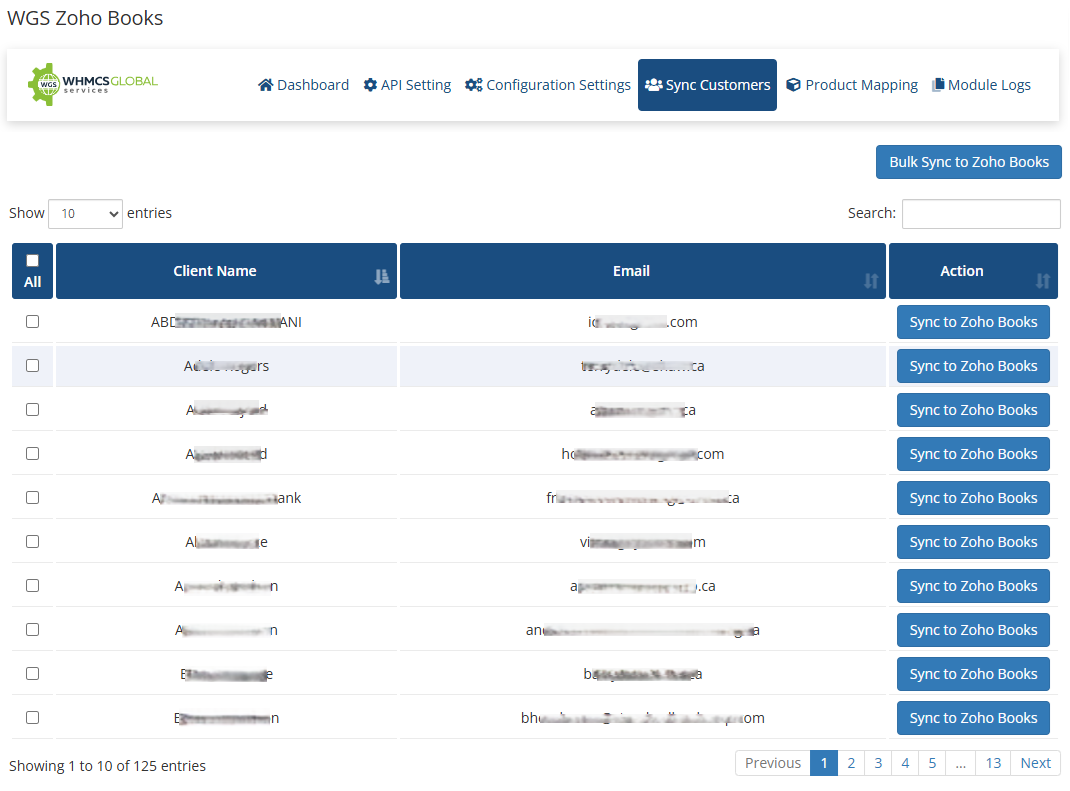
Task: Click the Product Mapping cube icon
Action: point(793,85)
